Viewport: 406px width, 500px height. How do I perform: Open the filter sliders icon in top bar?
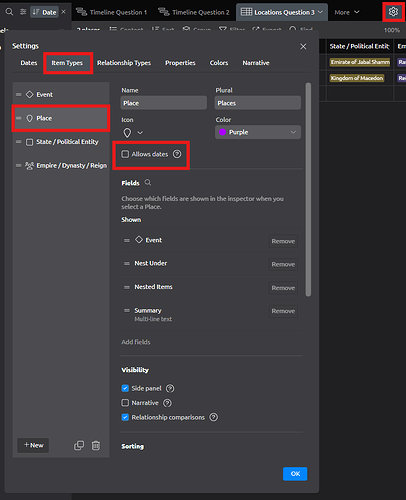(23, 12)
